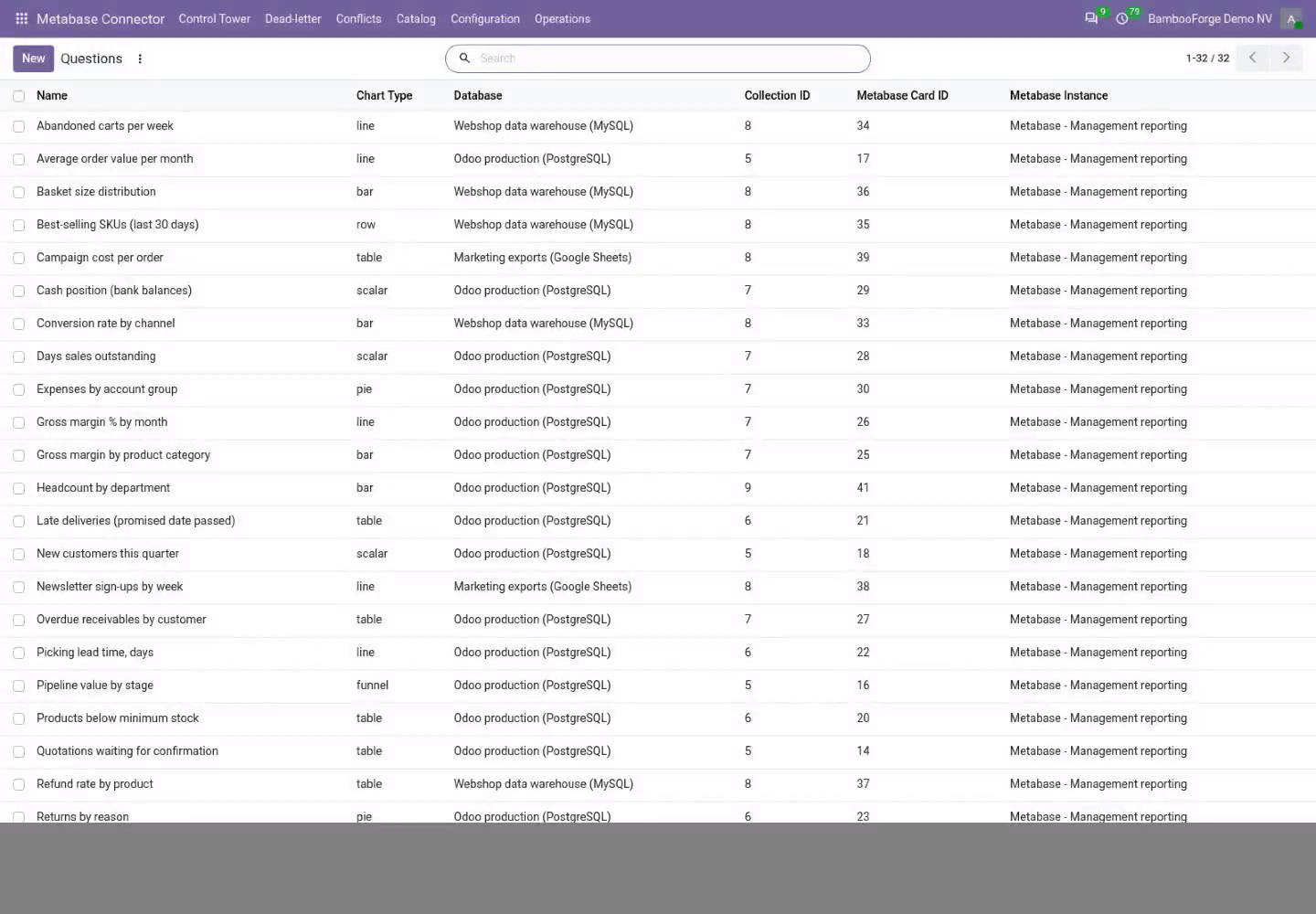Open the apps grid menu icon
This screenshot has height=914, width=1316.
tap(21, 18)
